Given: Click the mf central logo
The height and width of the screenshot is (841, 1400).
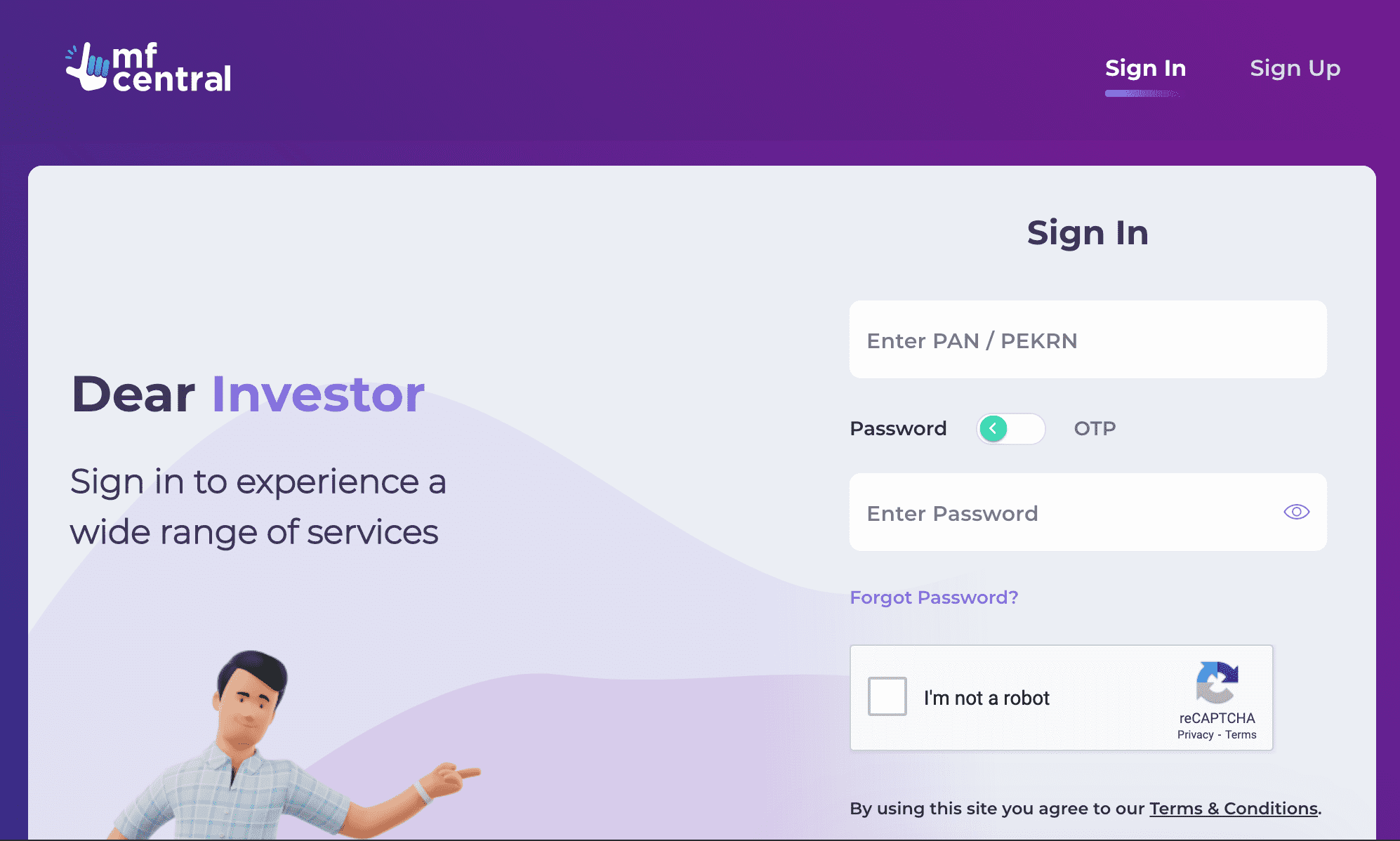Looking at the screenshot, I should pos(148,67).
